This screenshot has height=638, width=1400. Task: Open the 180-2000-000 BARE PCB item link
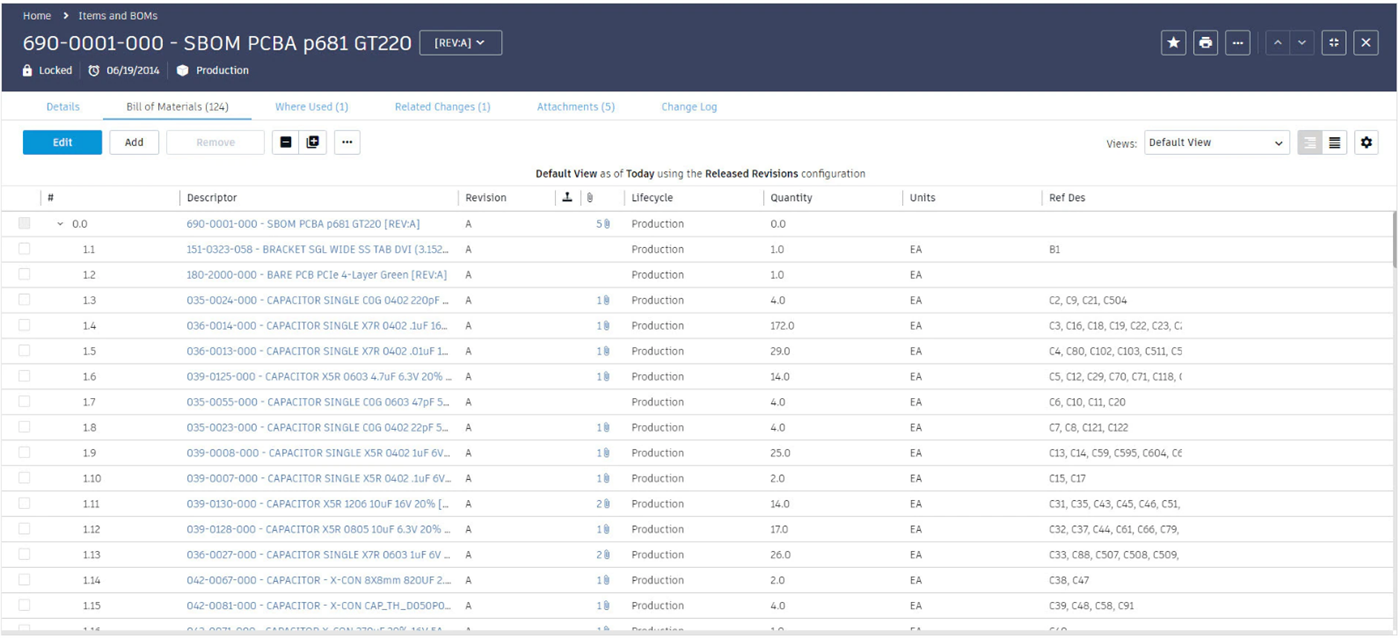click(316, 275)
